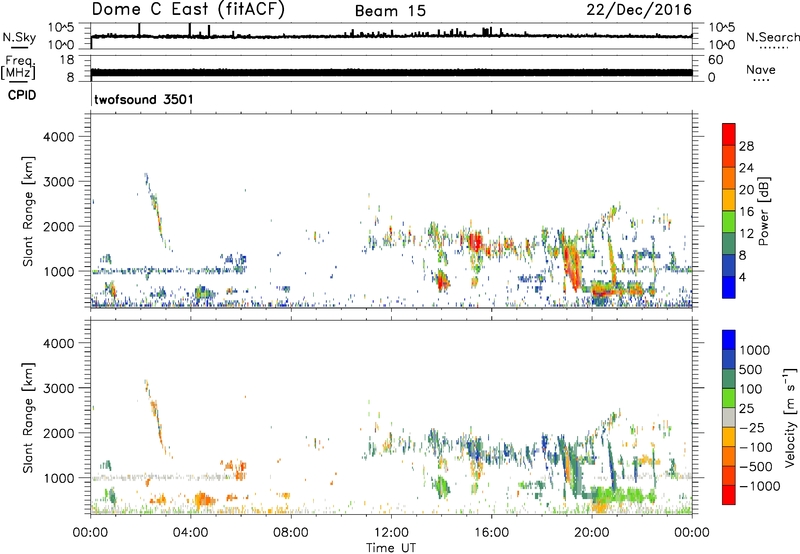Select the "N.Sky" axis label
This screenshot has height=554, width=800.
pyautogui.click(x=19, y=37)
